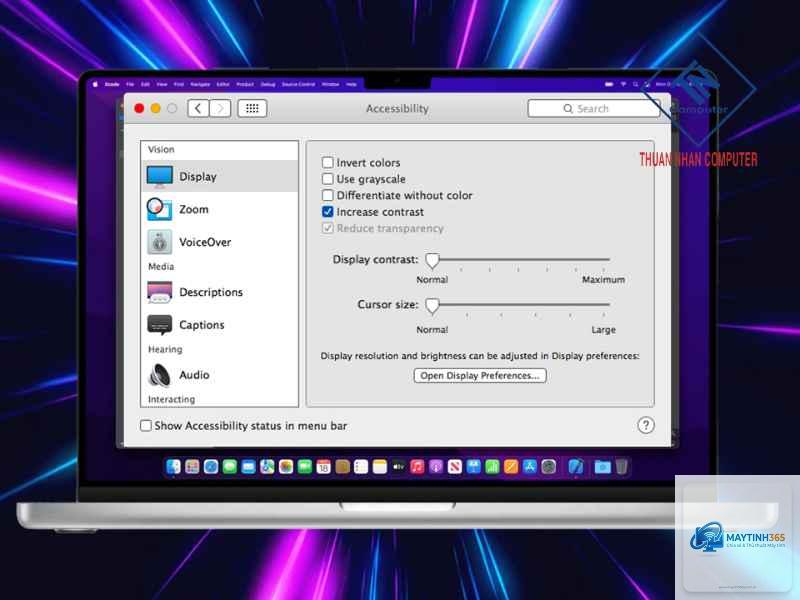Screen dimensions: 800x600
Task: Open the Xcode menu in menu bar
Action: click(x=112, y=84)
